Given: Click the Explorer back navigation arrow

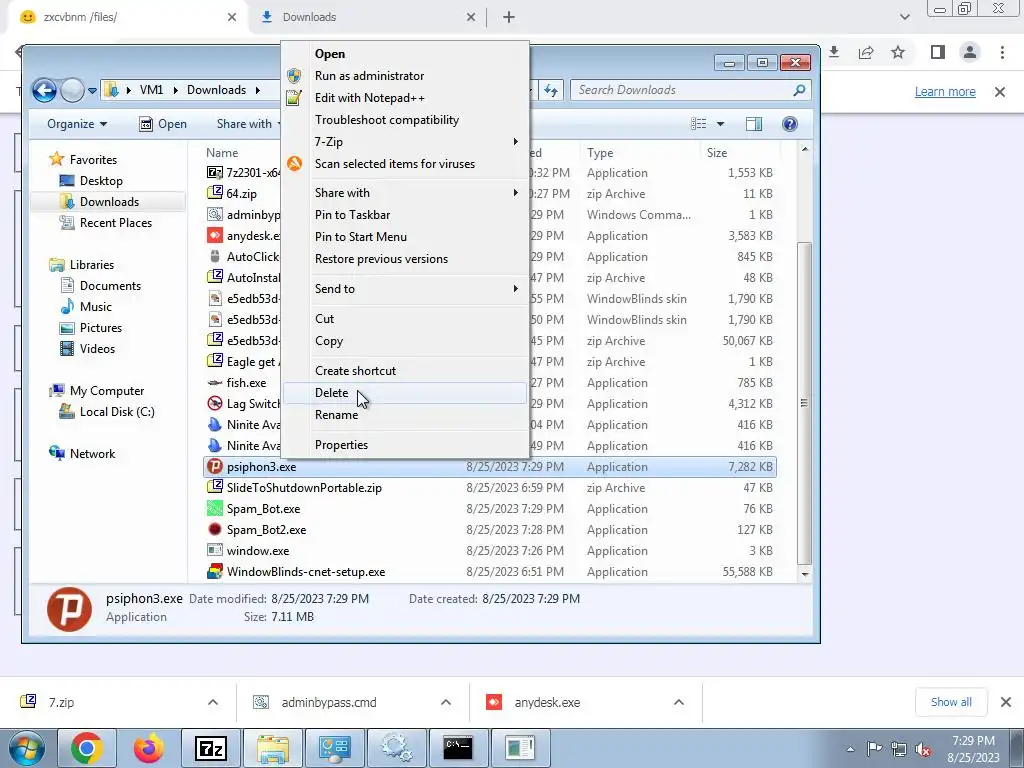Looking at the screenshot, I should click(x=44, y=90).
